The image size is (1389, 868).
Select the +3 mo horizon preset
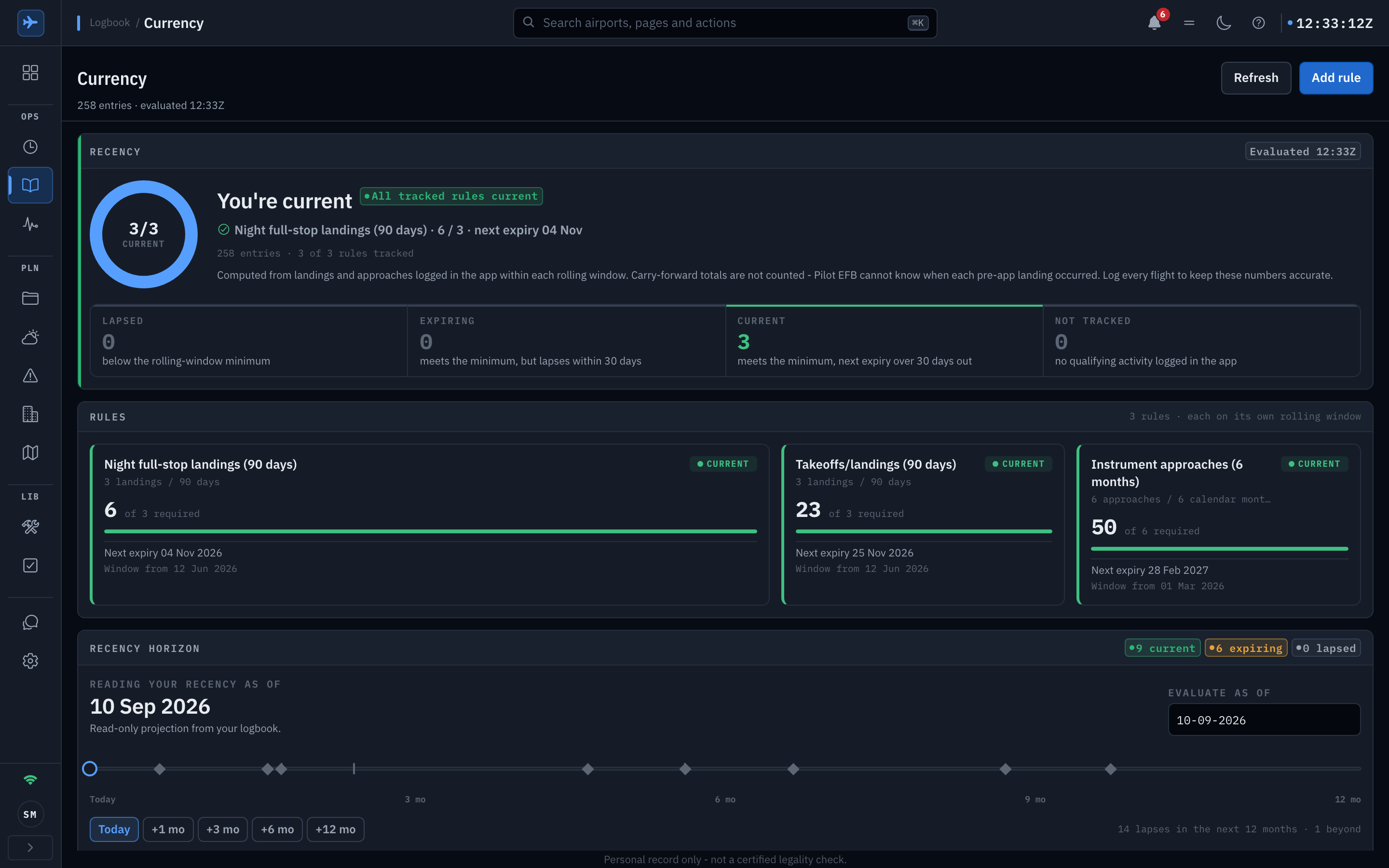click(223, 829)
